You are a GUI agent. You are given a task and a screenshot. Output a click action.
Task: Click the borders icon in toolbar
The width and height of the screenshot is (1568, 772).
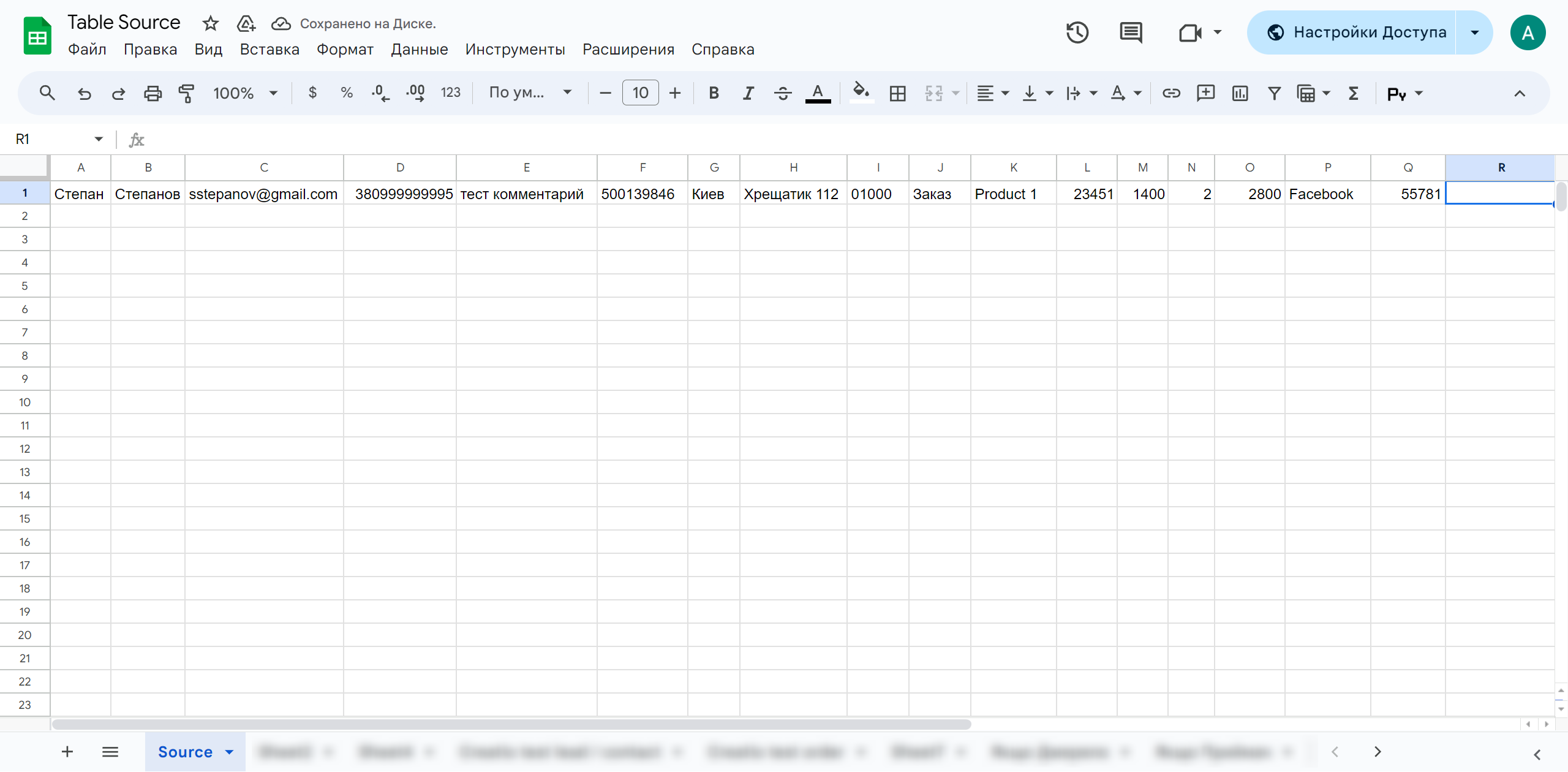[898, 92]
